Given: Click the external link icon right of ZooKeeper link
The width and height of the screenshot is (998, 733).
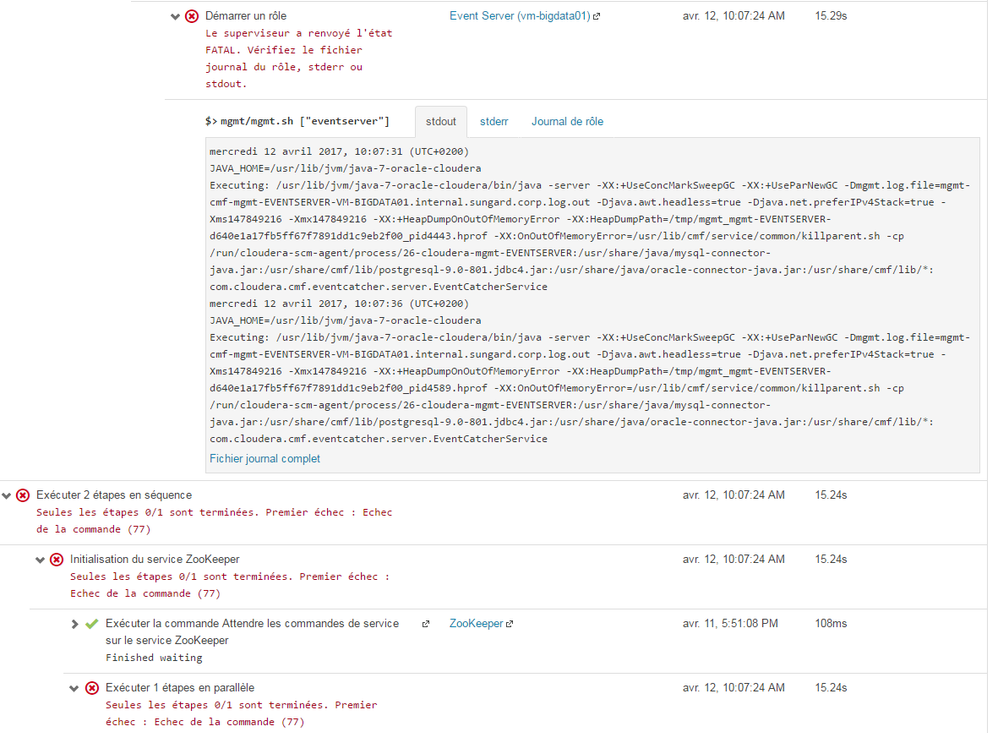Looking at the screenshot, I should click(x=510, y=624).
